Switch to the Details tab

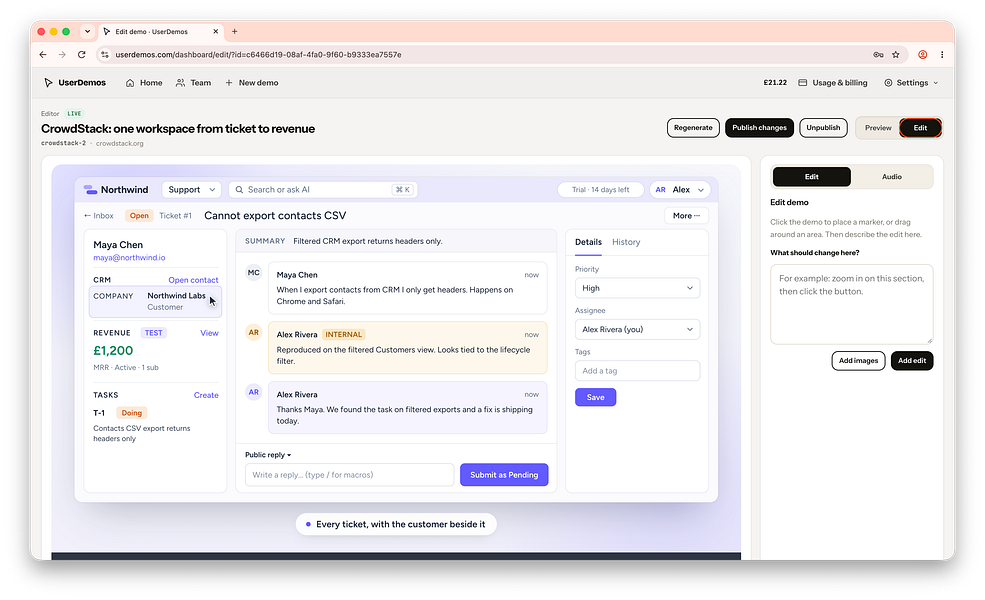click(x=588, y=242)
